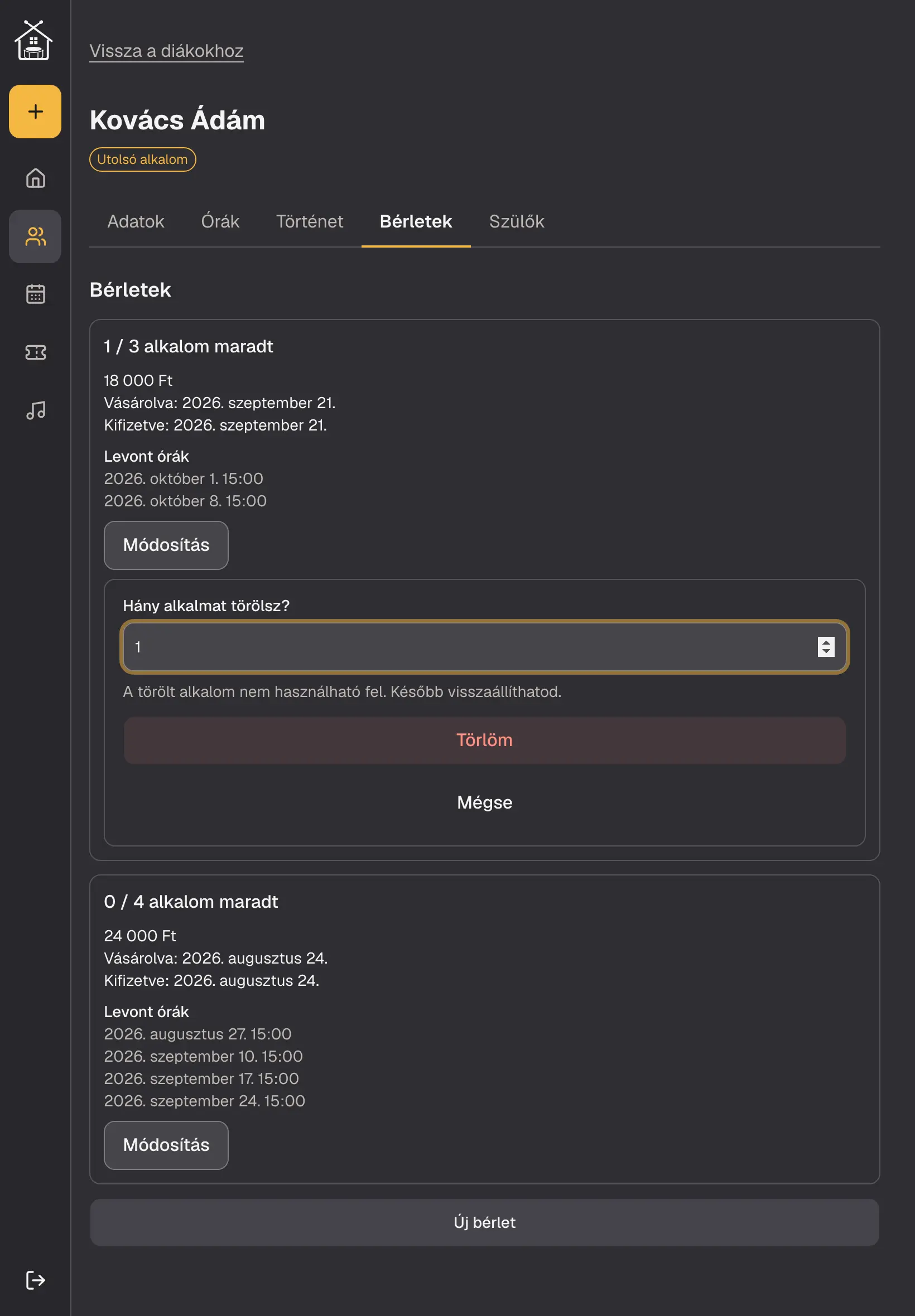This screenshot has height=1316, width=915.
Task: Focus the Hány alkalmat törölsz number field
Action: pos(484,647)
